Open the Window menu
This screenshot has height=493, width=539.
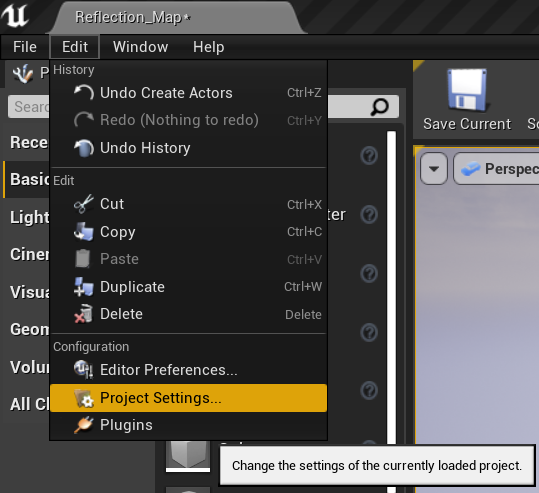click(x=141, y=47)
